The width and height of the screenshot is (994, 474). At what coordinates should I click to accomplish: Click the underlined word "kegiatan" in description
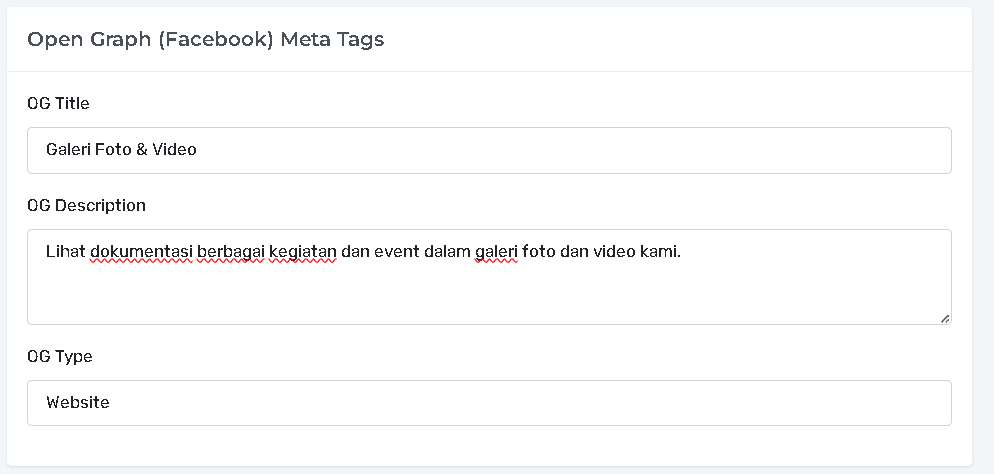303,251
